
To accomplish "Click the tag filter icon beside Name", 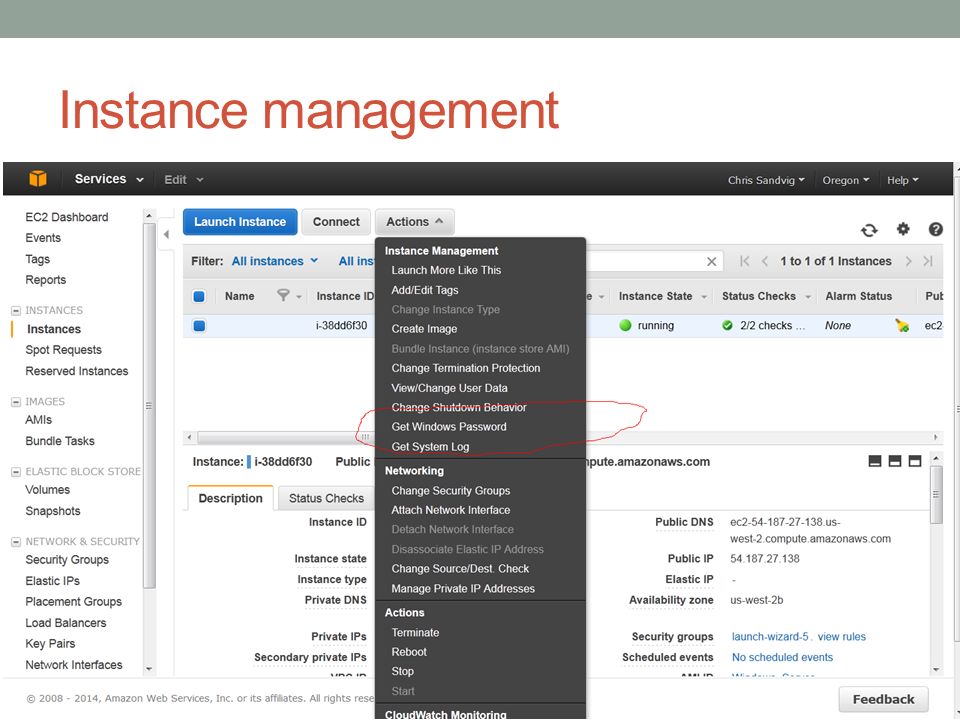I will coord(283,296).
